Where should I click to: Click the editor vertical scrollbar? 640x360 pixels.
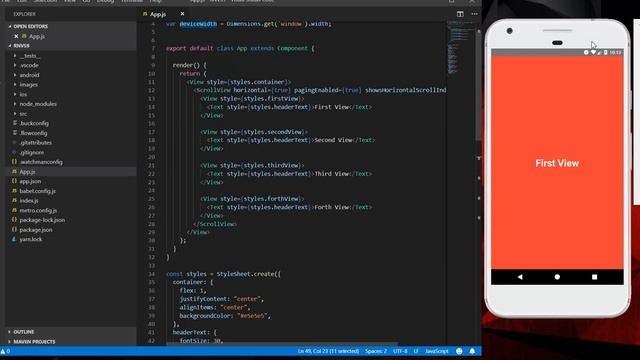pyautogui.click(x=479, y=86)
